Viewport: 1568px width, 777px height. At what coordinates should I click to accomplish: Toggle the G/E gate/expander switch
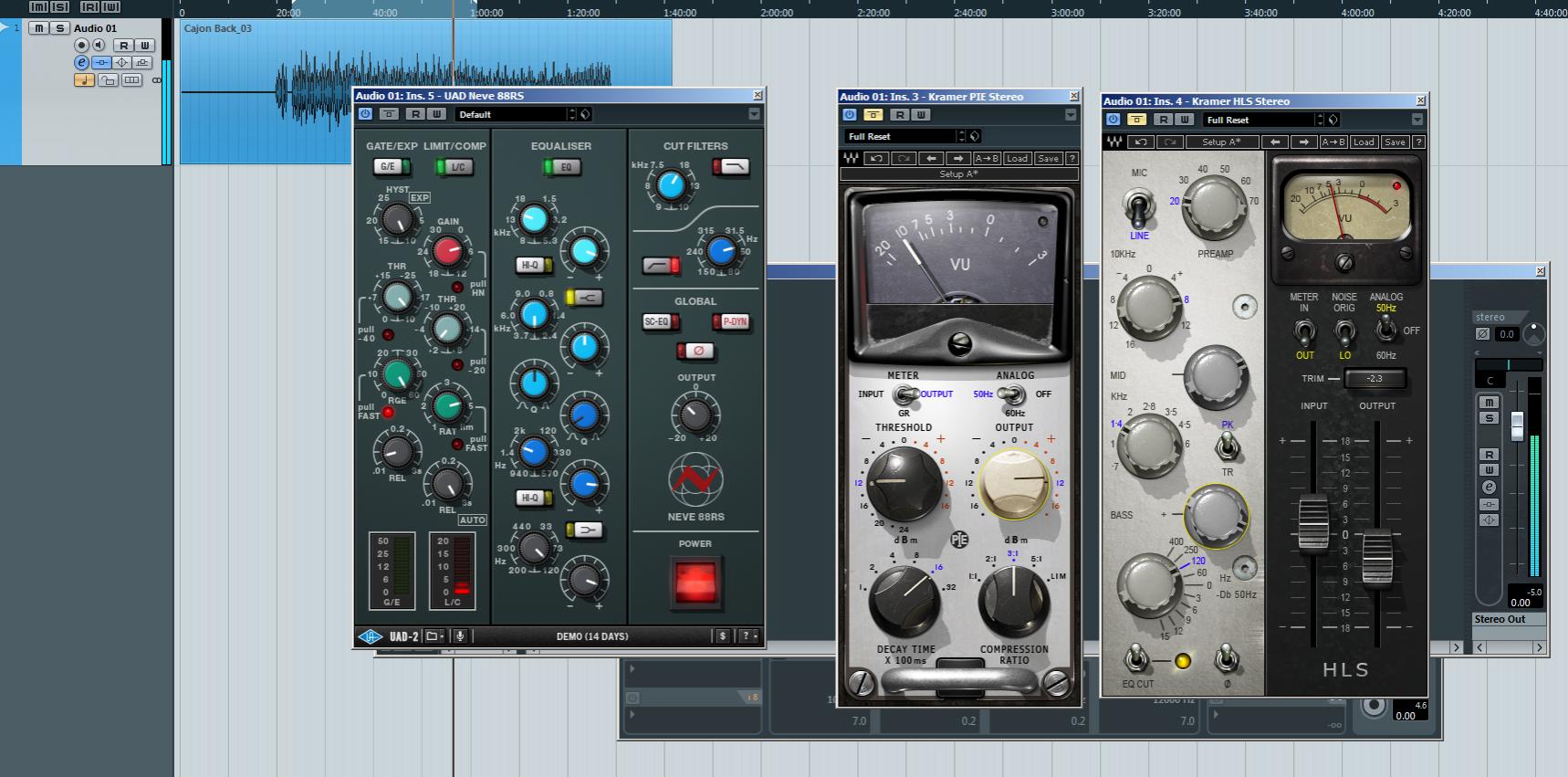coord(392,166)
